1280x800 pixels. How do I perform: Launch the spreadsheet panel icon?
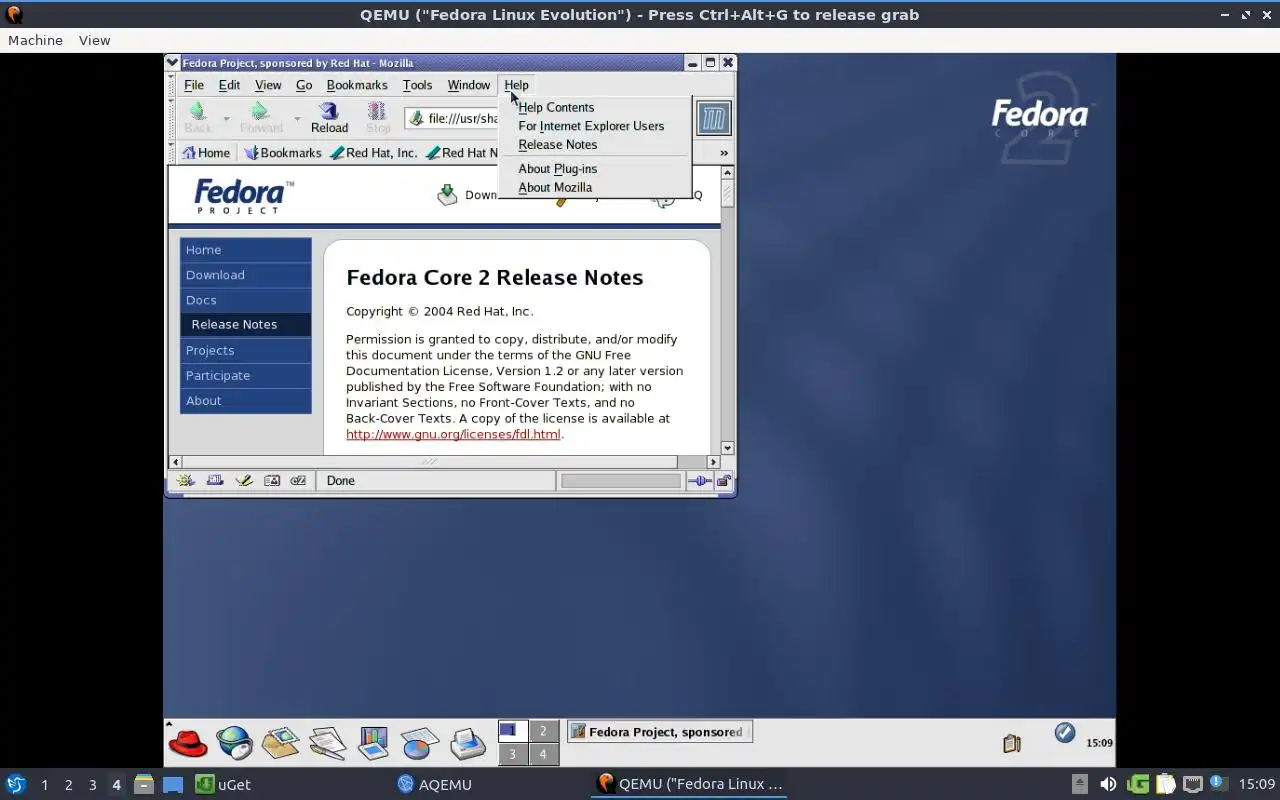point(420,743)
